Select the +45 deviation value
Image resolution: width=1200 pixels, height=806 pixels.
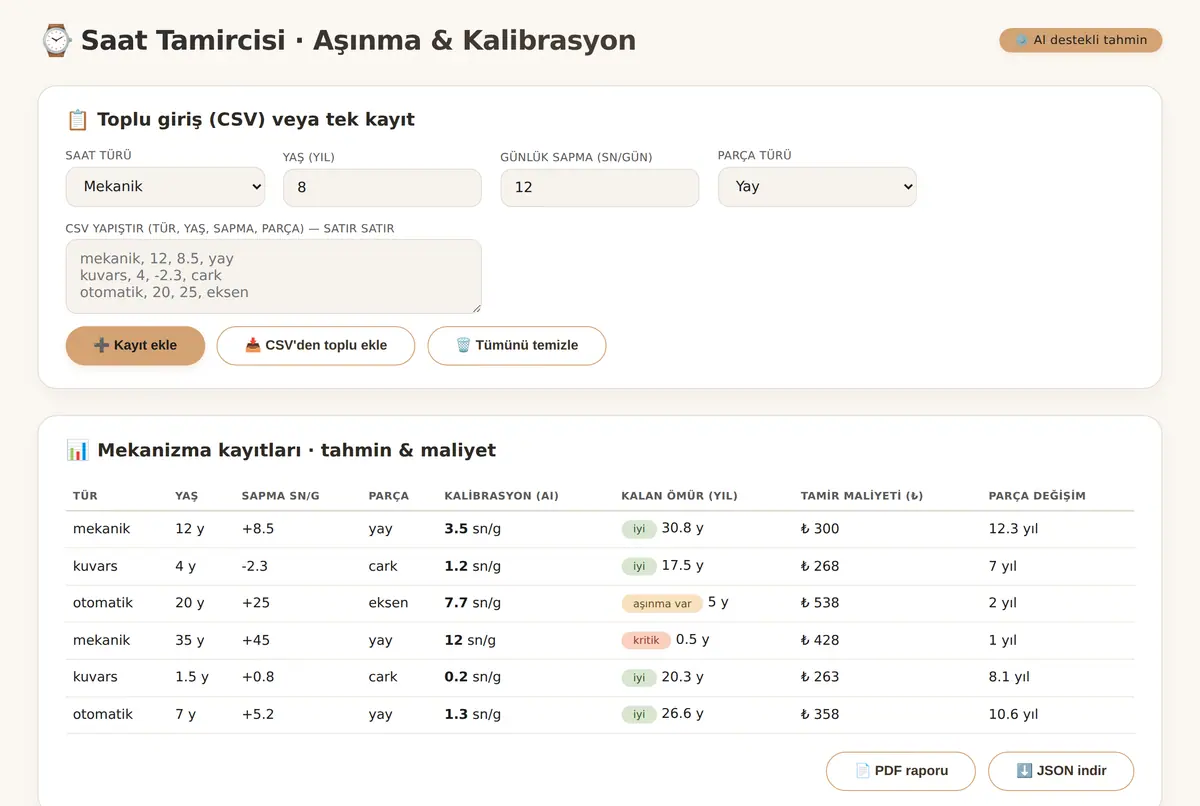[x=256, y=640]
